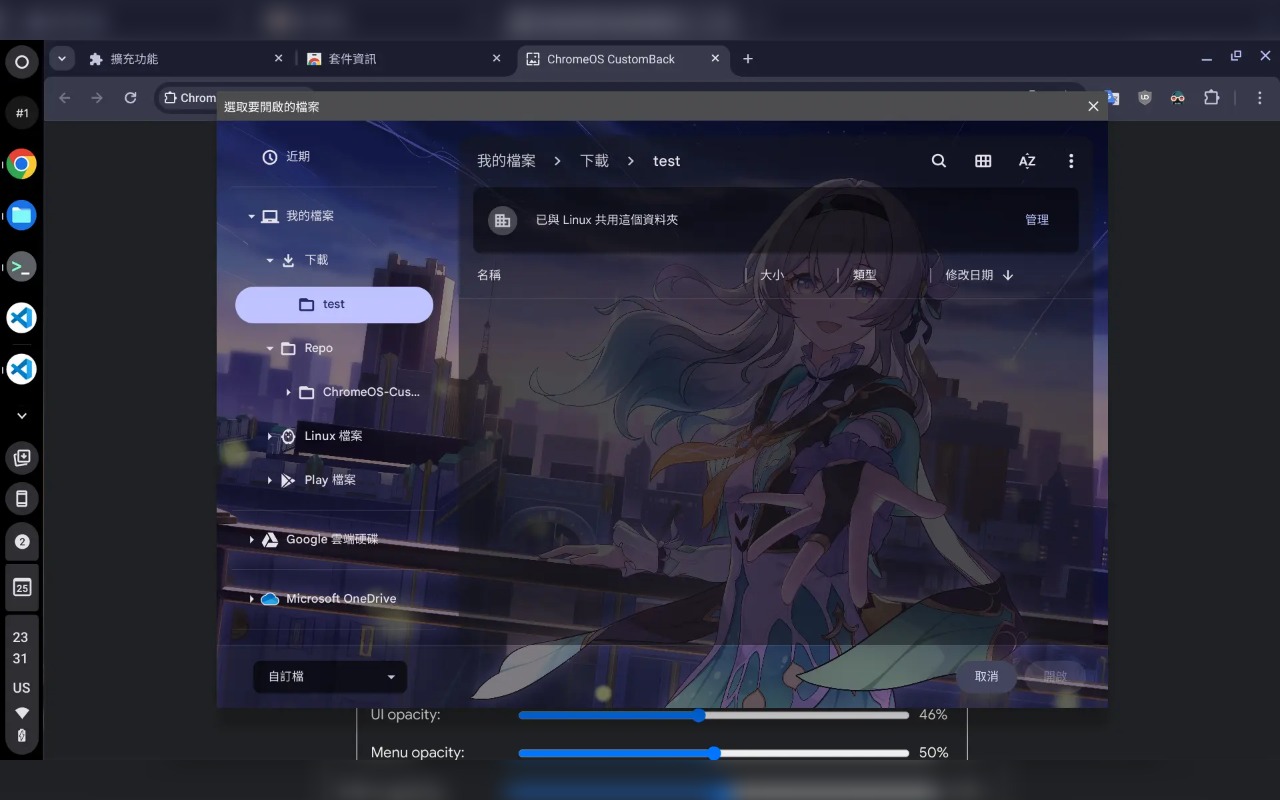The height and width of the screenshot is (800, 1280).
Task: Sort by Type column header
Action: pos(864,275)
